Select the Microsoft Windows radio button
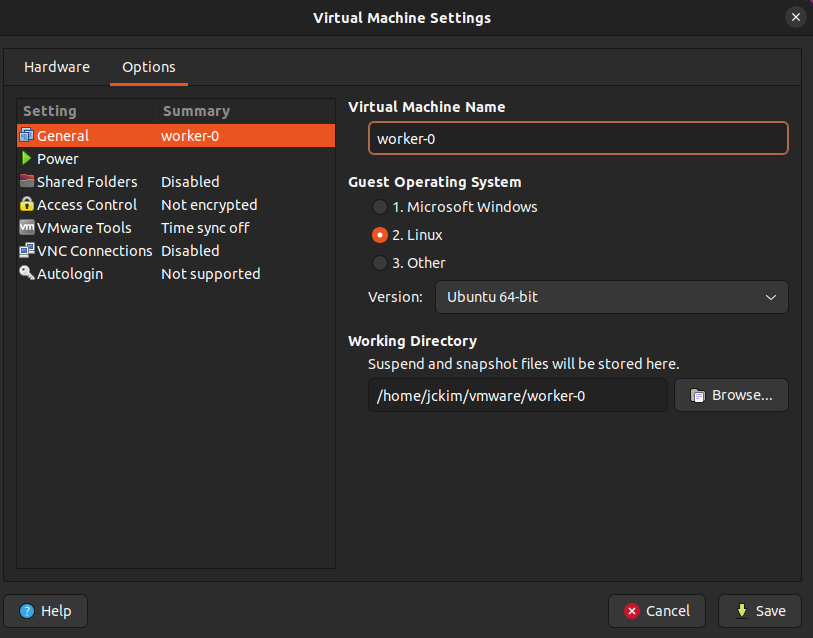This screenshot has width=813, height=638. (x=380, y=207)
